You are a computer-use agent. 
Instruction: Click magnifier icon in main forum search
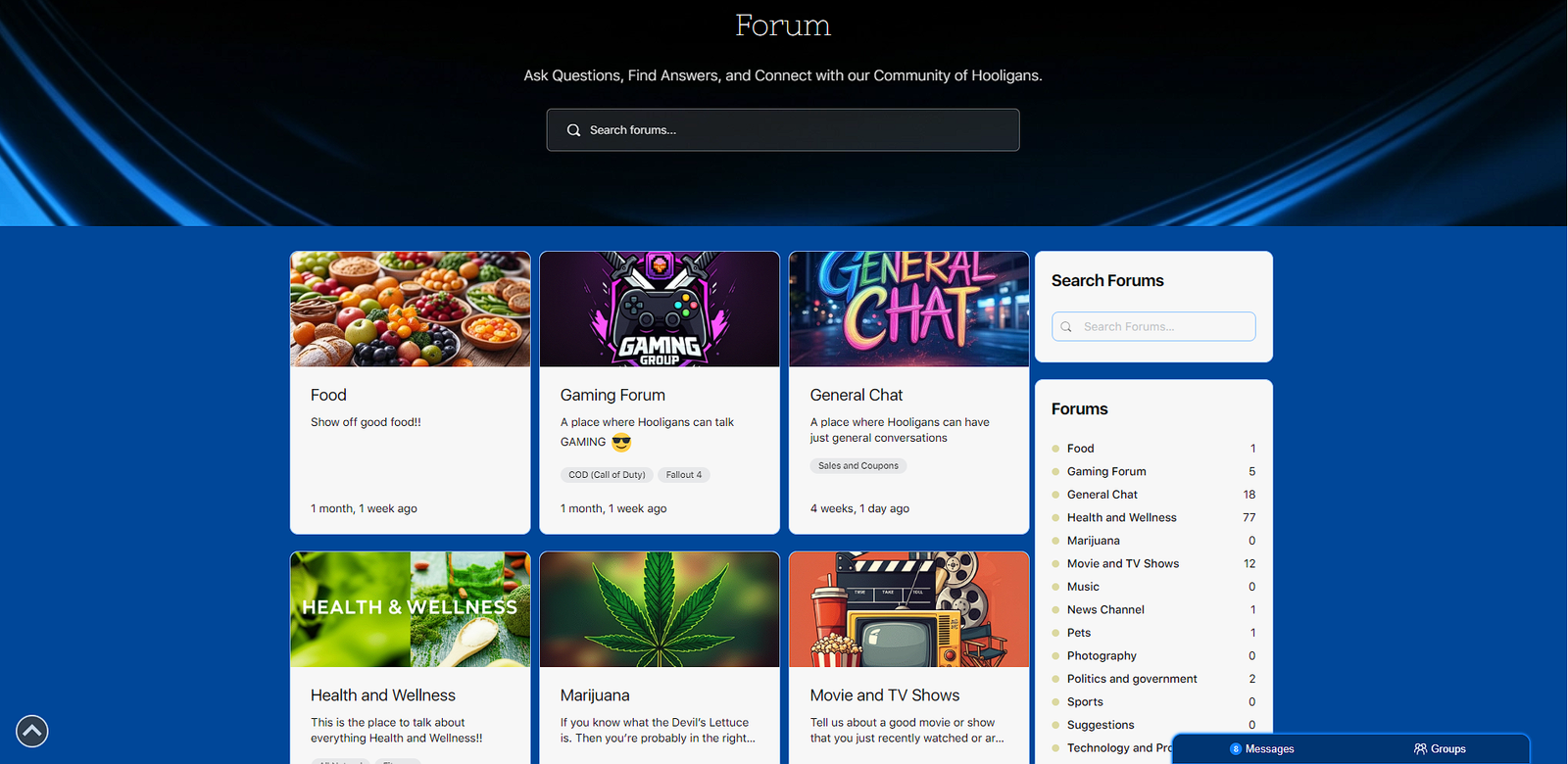pyautogui.click(x=574, y=130)
